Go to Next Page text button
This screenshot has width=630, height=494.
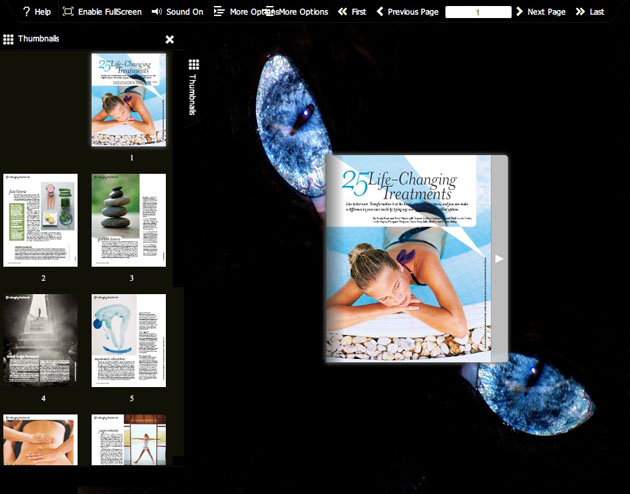coord(546,12)
